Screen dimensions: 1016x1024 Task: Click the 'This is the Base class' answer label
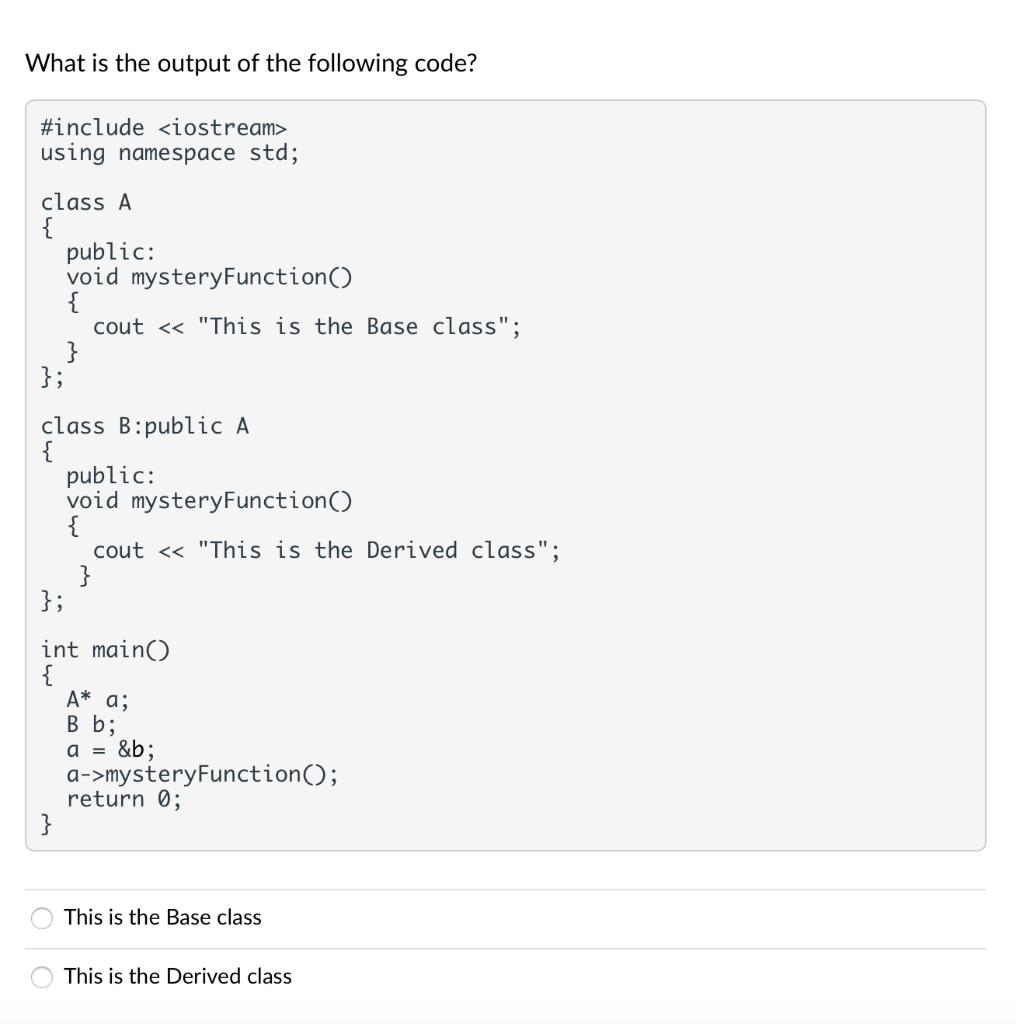tap(160, 917)
